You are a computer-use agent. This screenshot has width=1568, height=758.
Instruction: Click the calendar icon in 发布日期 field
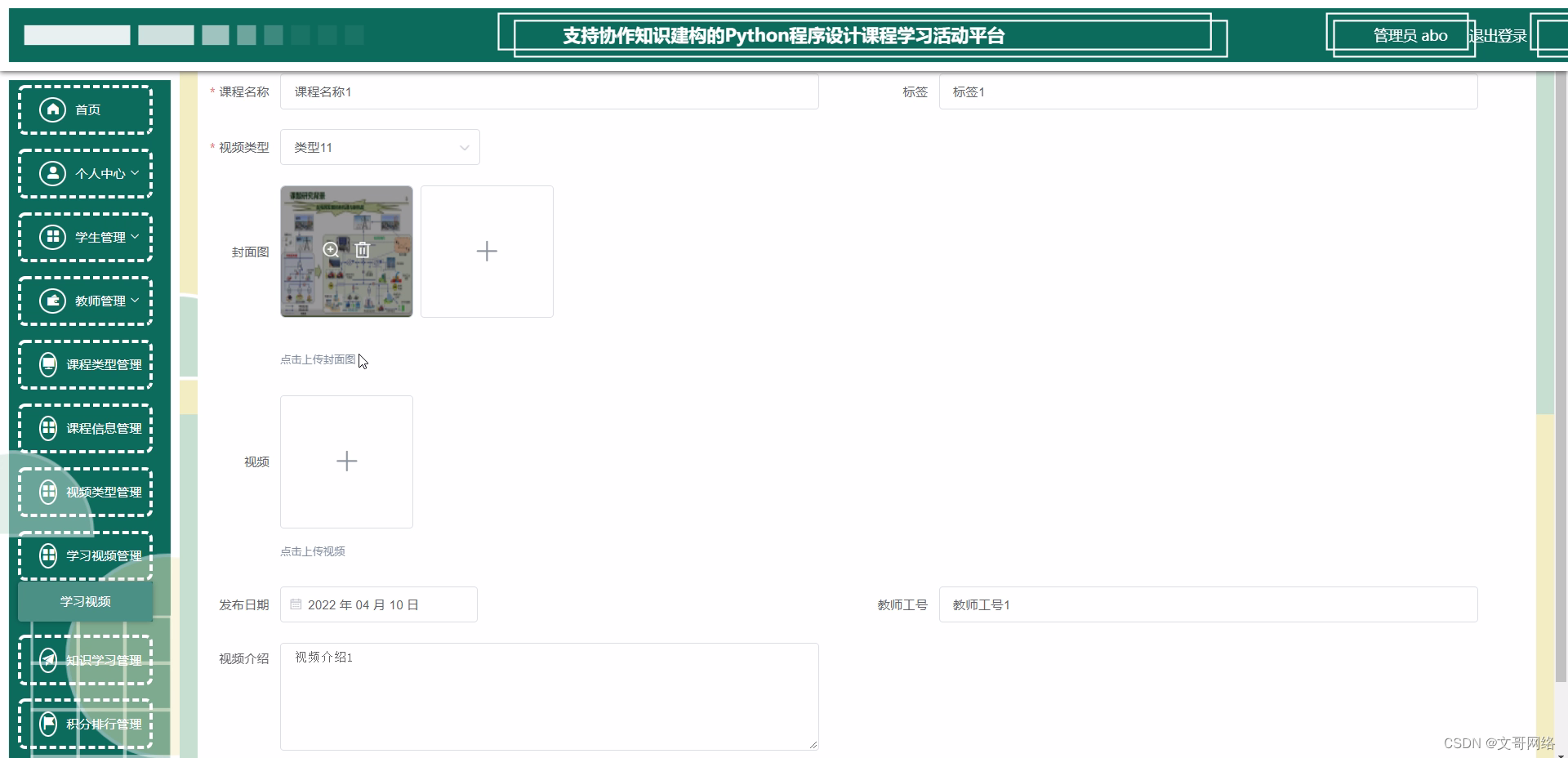click(296, 604)
